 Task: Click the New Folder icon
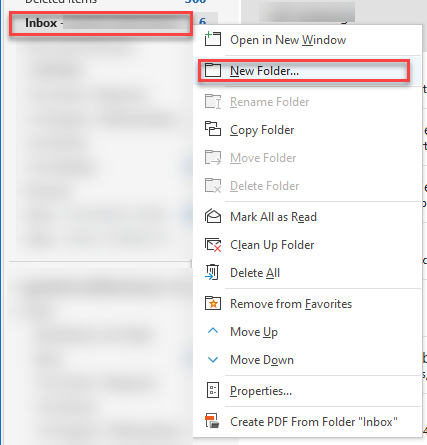coord(213,70)
